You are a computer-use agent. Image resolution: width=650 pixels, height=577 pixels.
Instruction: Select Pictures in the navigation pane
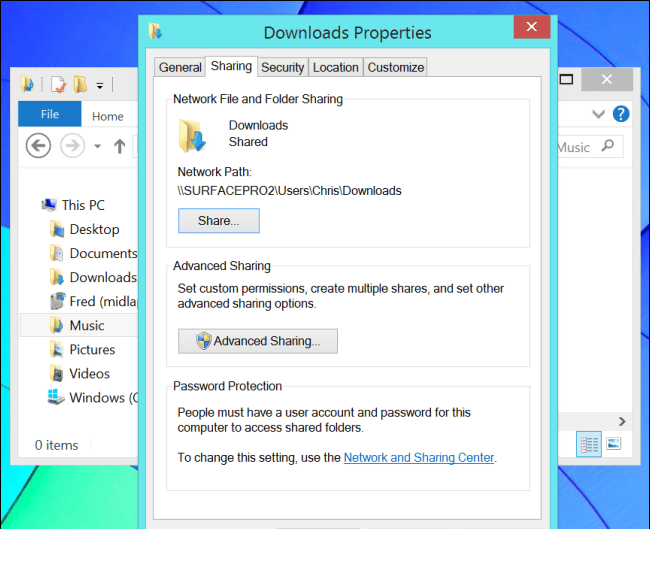click(x=92, y=349)
